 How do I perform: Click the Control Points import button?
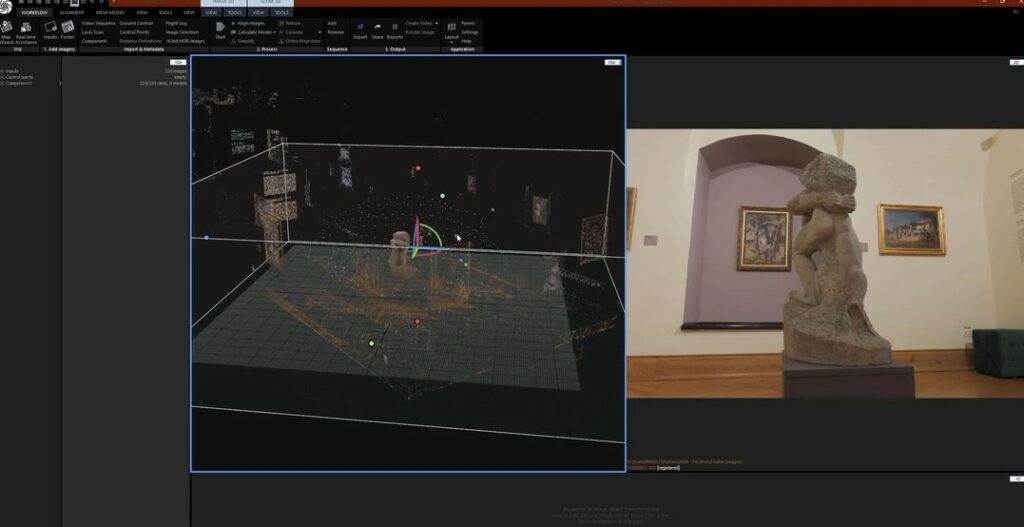point(135,32)
